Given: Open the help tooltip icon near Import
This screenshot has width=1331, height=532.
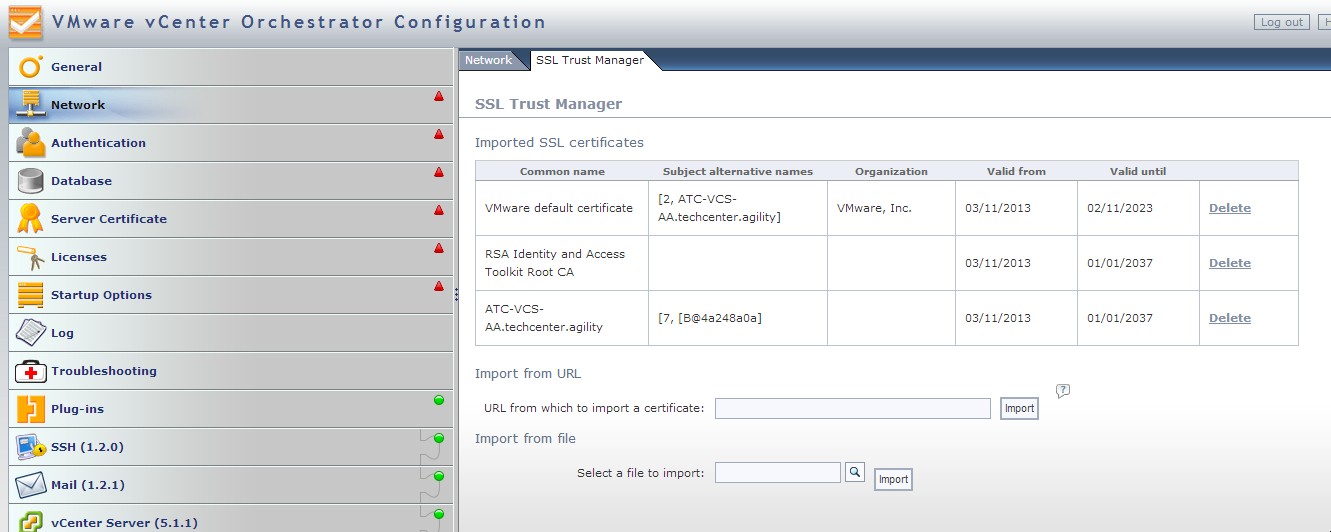Looking at the screenshot, I should tap(1062, 391).
